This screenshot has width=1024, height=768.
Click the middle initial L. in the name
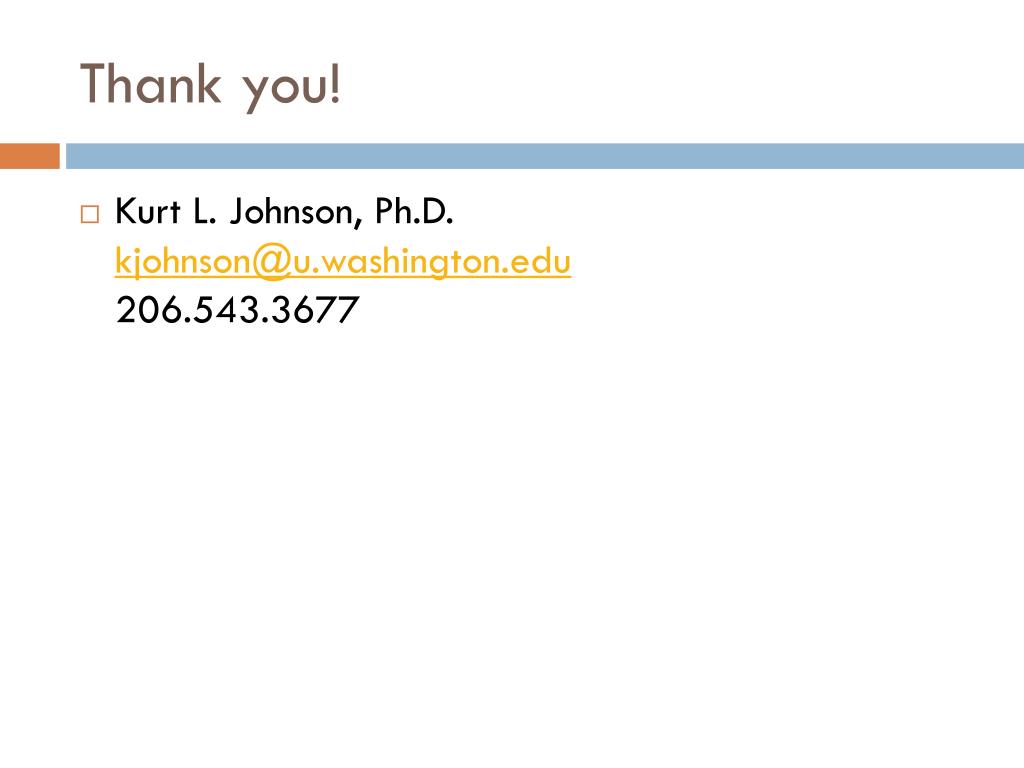[x=204, y=211]
